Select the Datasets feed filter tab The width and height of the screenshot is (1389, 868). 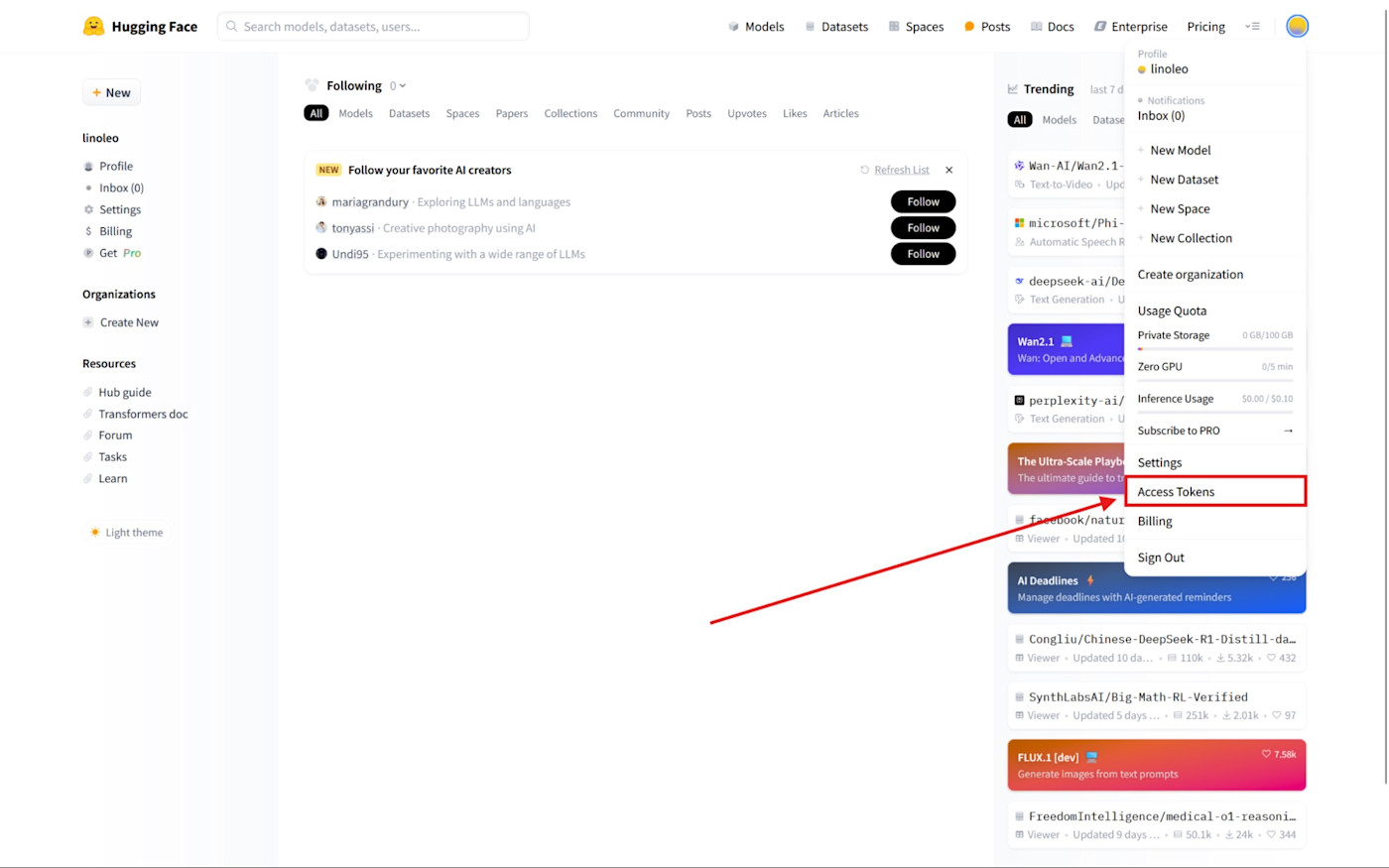tap(409, 113)
